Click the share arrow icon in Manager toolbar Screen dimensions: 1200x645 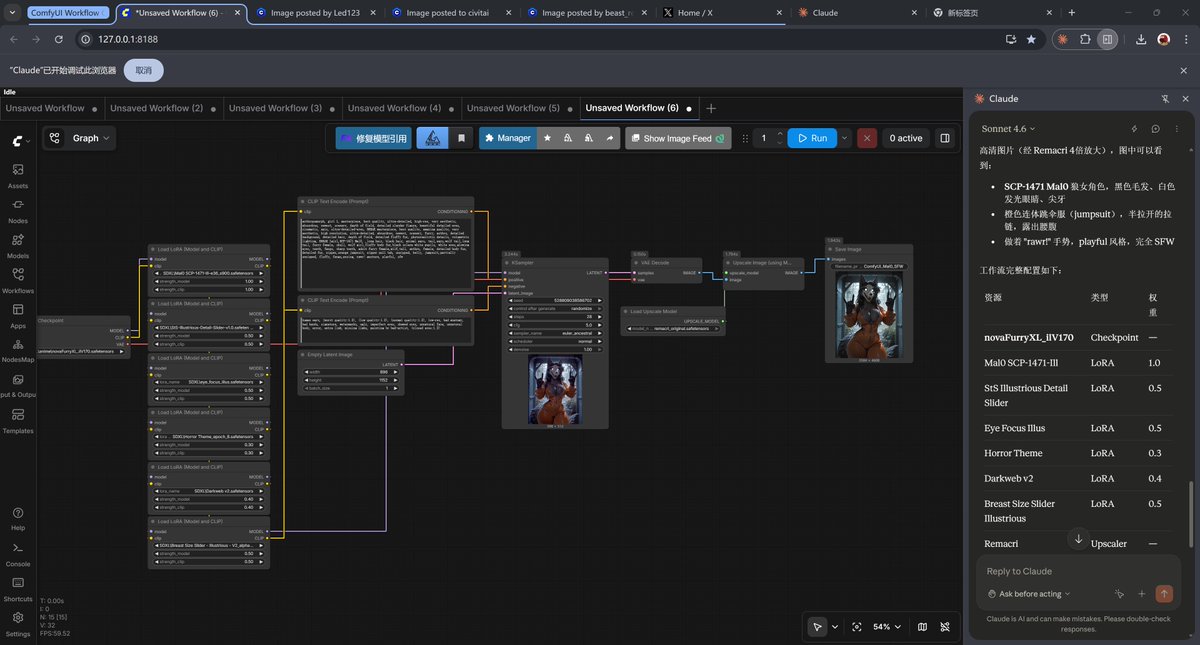[610, 138]
